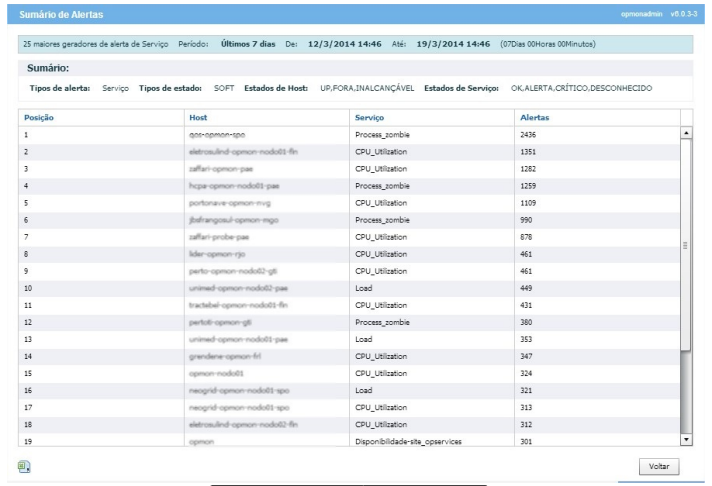Click the Últimos 7 dias period text
Viewport: 712px width, 486px height.
point(247,44)
